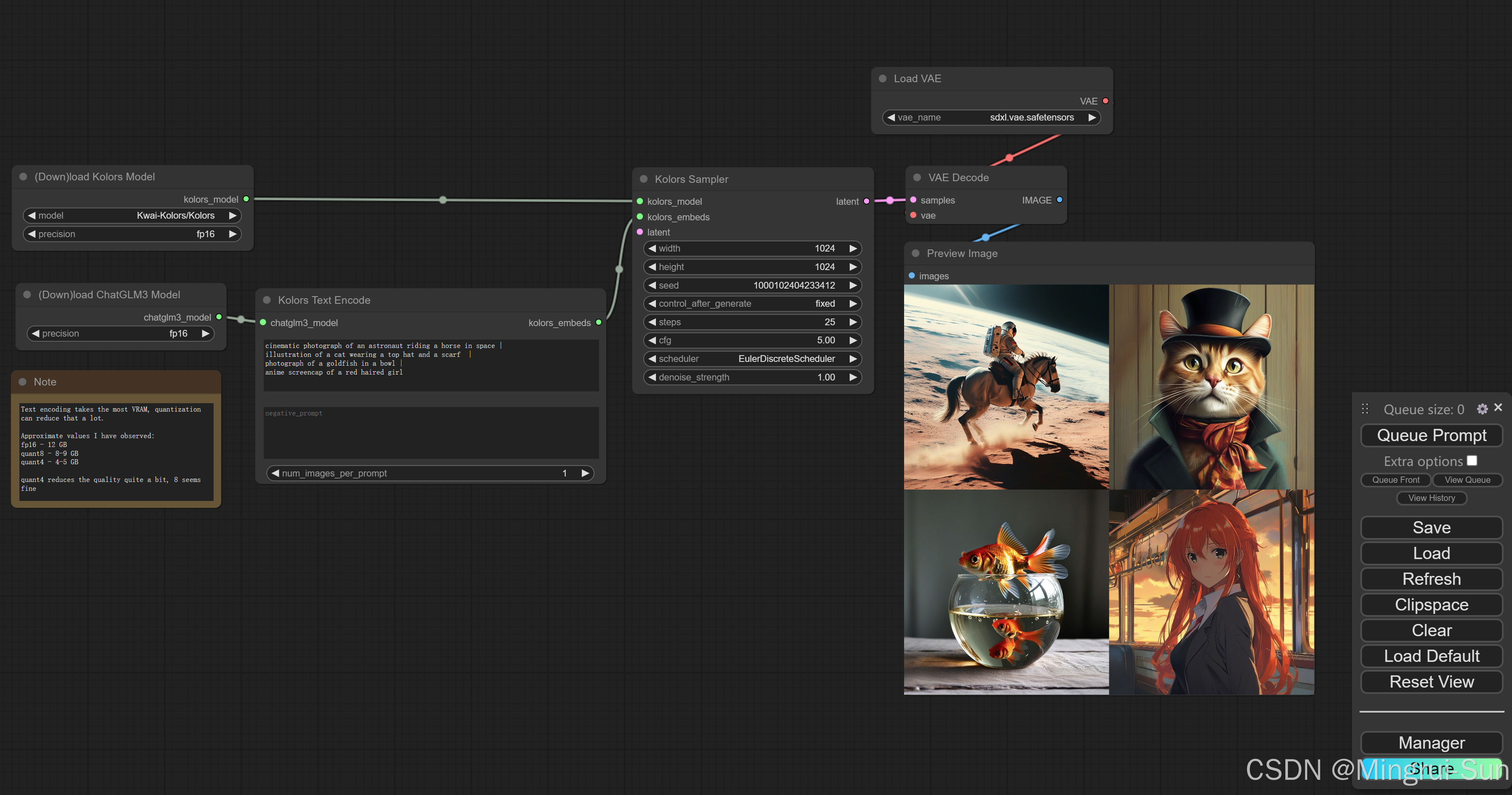This screenshot has height=795, width=1512.
Task: Click the kolors_embeds output connector on Text Encode
Action: [599, 322]
